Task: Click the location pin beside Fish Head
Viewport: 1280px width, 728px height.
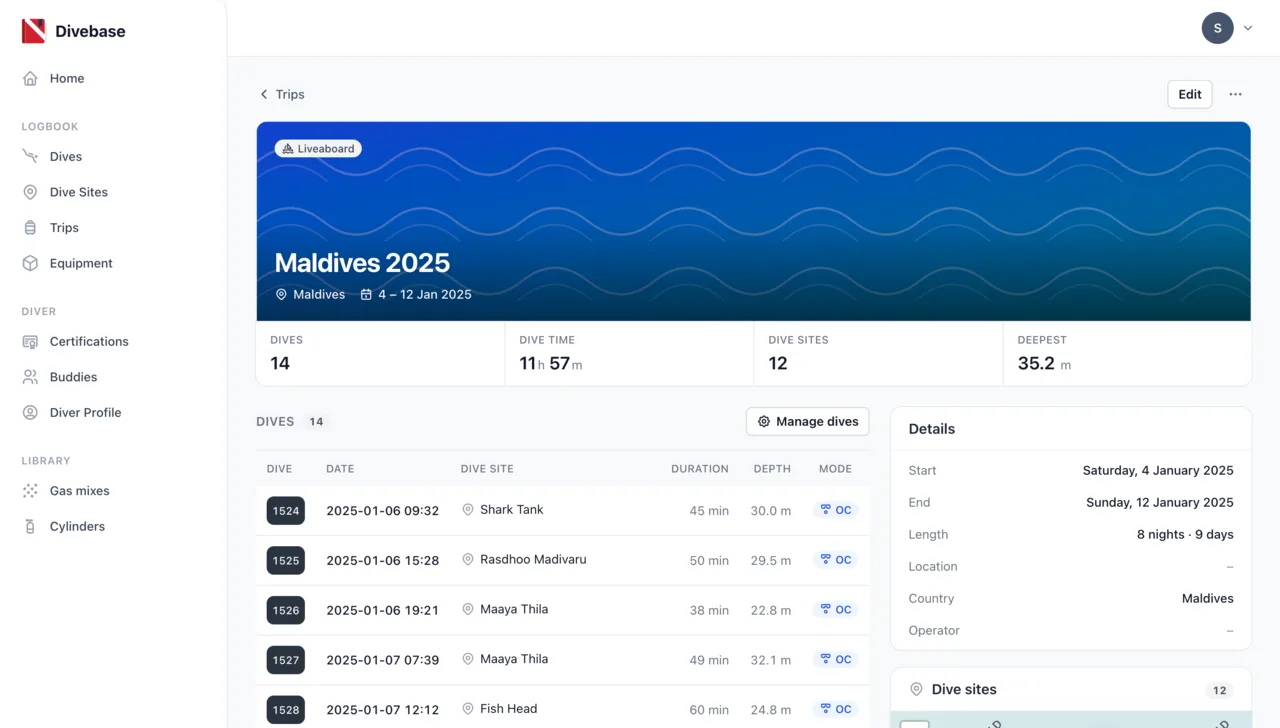Action: pos(467,709)
